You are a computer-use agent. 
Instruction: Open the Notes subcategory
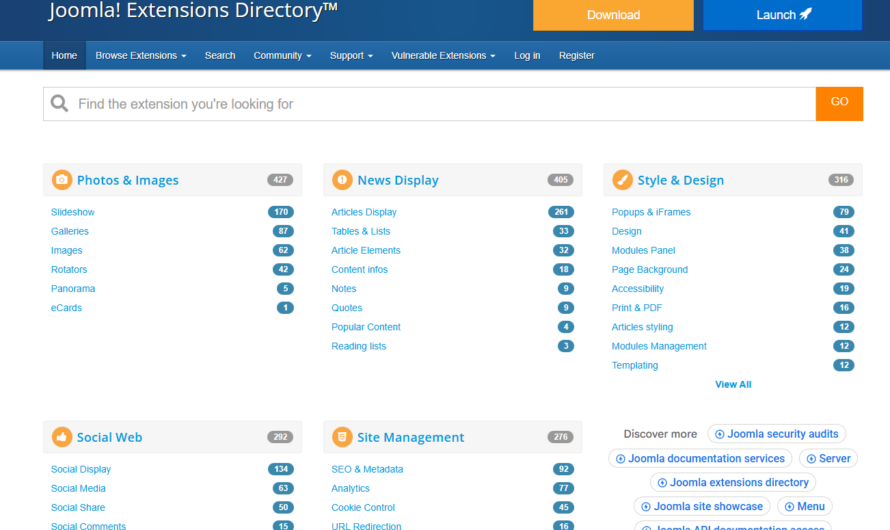344,289
